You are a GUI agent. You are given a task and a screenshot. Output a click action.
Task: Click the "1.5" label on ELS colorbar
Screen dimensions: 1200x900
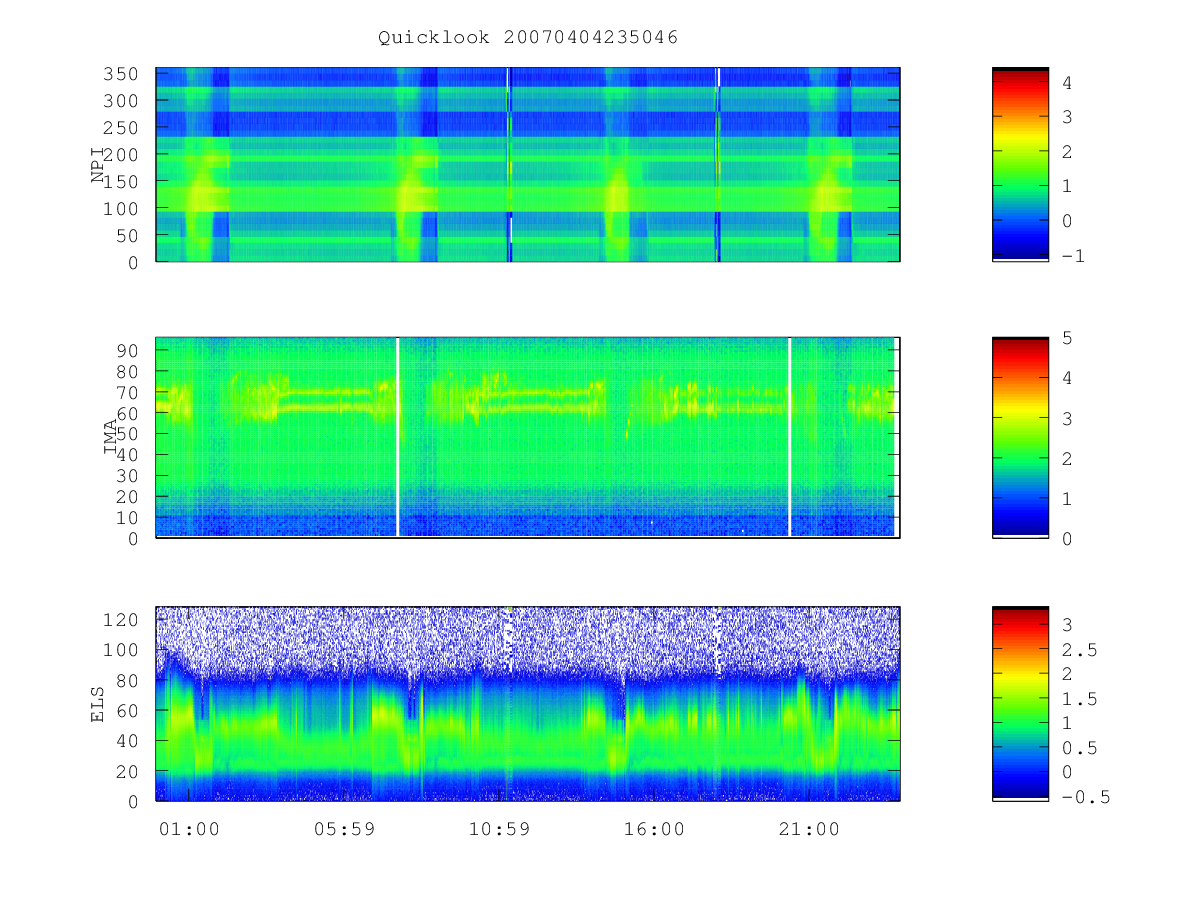[1078, 699]
